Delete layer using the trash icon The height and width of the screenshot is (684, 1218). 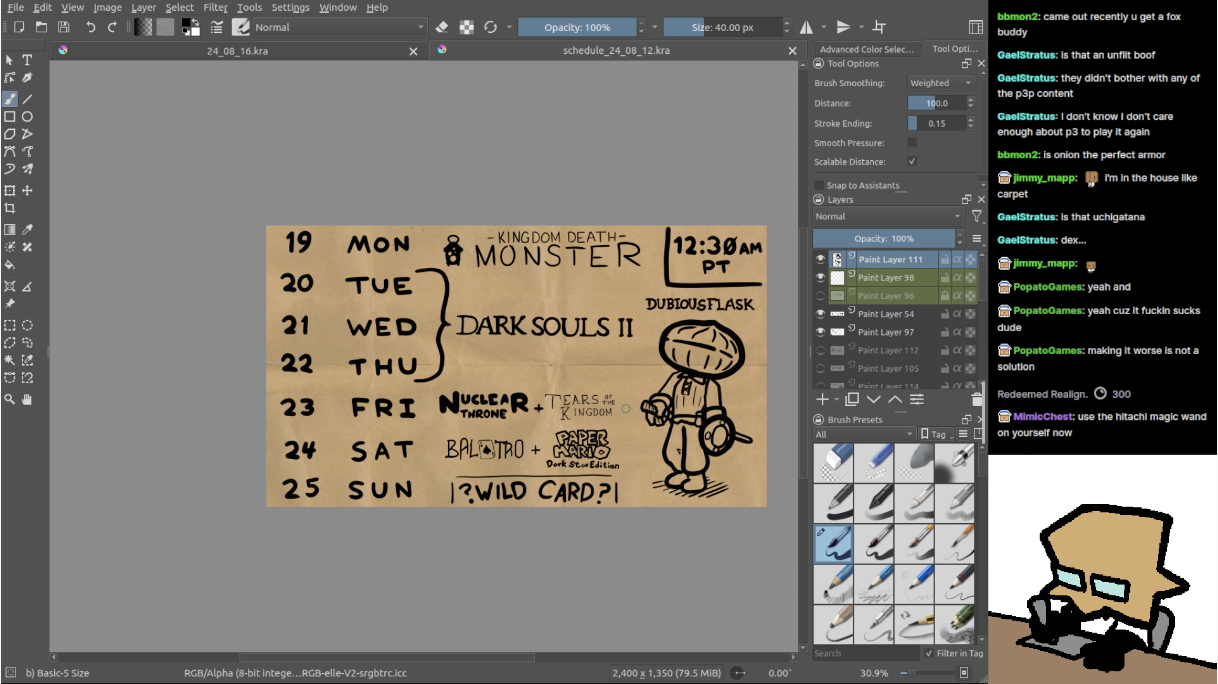pos(977,400)
